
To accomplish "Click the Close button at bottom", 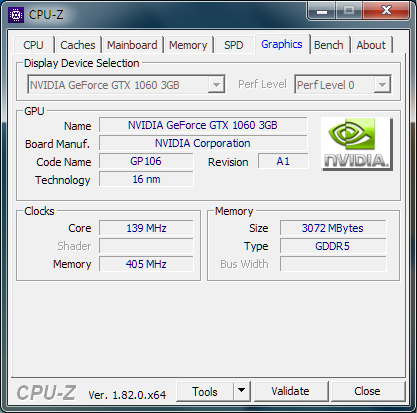I will click(x=367, y=391).
